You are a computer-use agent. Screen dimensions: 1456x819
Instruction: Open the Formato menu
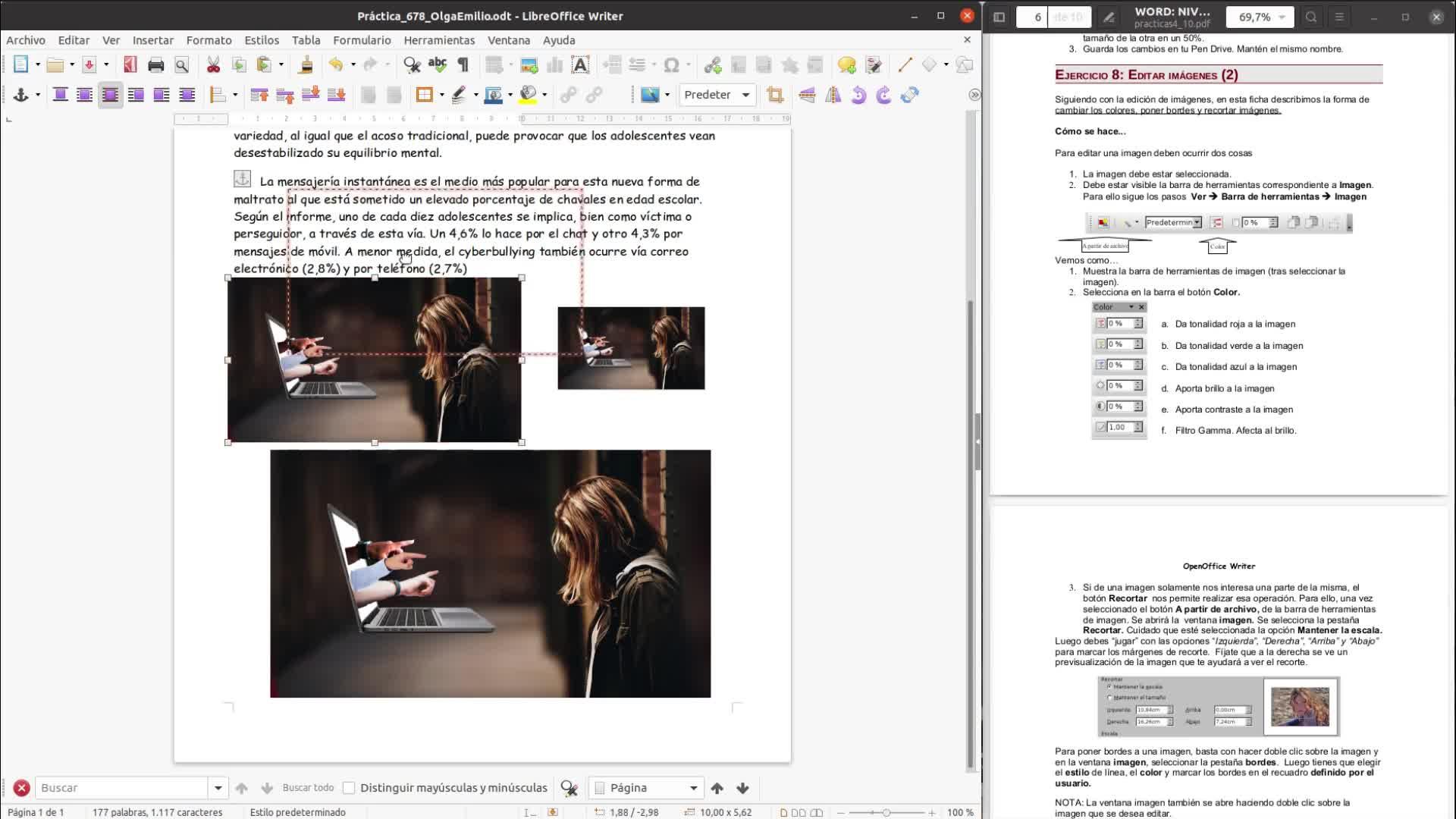209,40
